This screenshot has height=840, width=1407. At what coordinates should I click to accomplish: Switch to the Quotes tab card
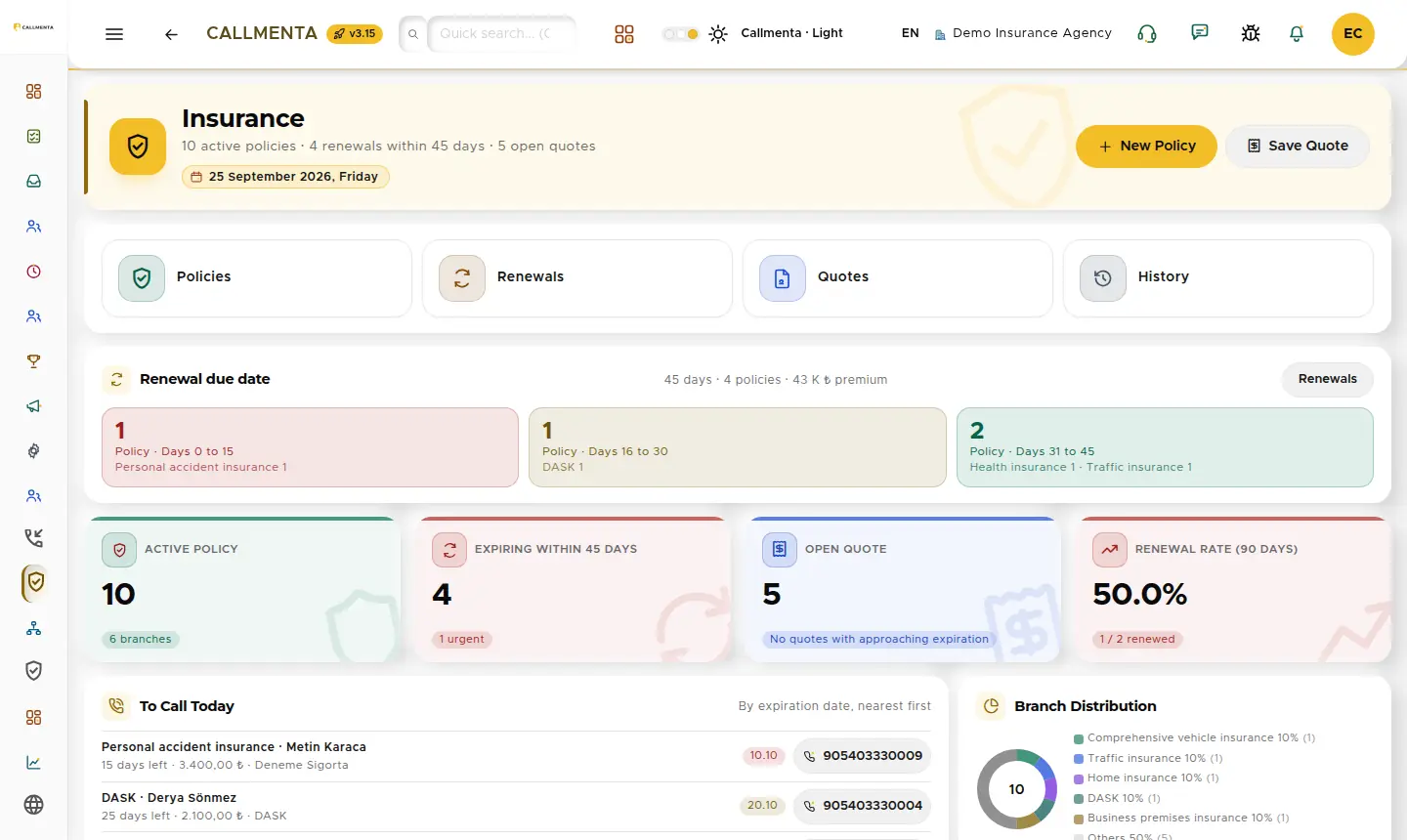[898, 278]
